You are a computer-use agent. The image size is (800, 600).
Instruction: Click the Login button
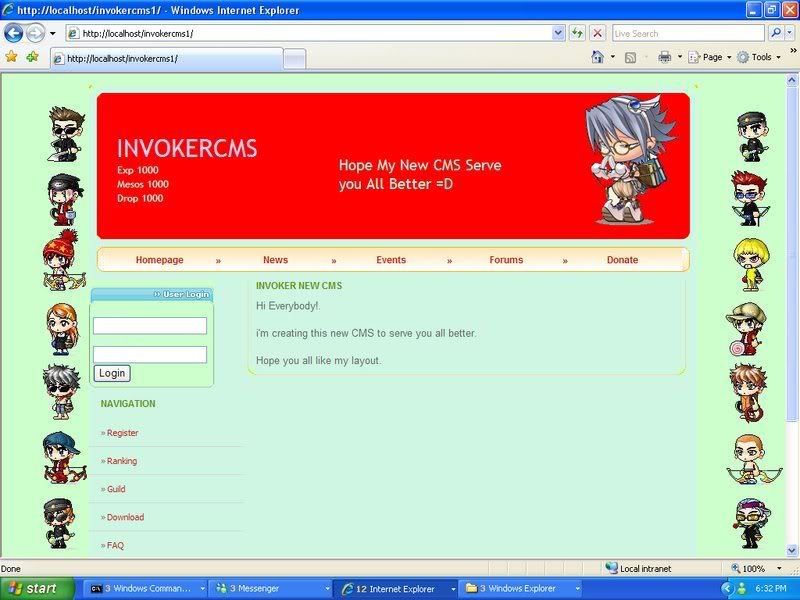112,373
